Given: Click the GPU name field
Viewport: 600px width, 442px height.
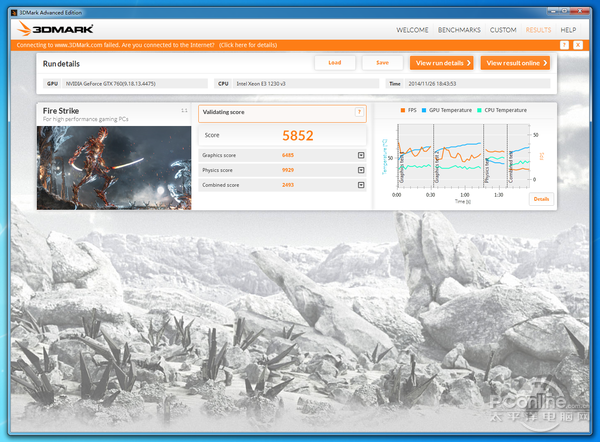Looking at the screenshot, I should coord(135,83).
